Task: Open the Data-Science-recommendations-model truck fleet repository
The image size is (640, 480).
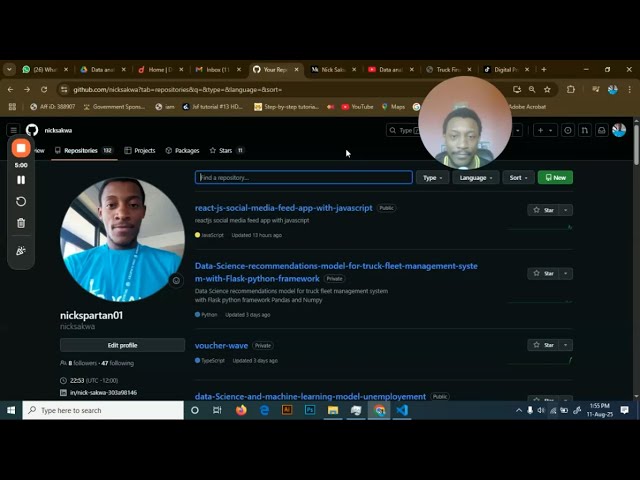Action: [336, 272]
